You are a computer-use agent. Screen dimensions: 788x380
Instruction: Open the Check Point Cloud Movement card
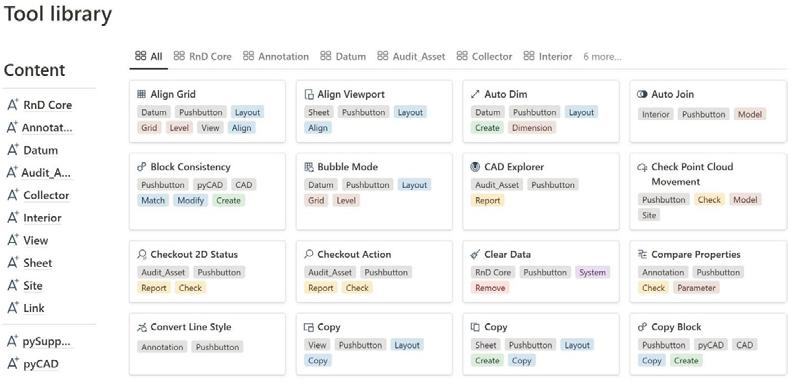click(708, 192)
